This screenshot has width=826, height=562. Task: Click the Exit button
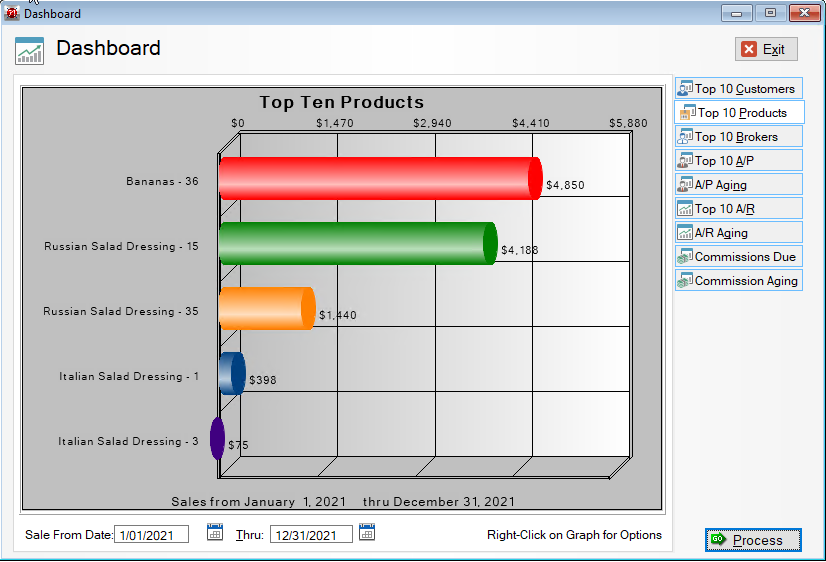point(766,49)
